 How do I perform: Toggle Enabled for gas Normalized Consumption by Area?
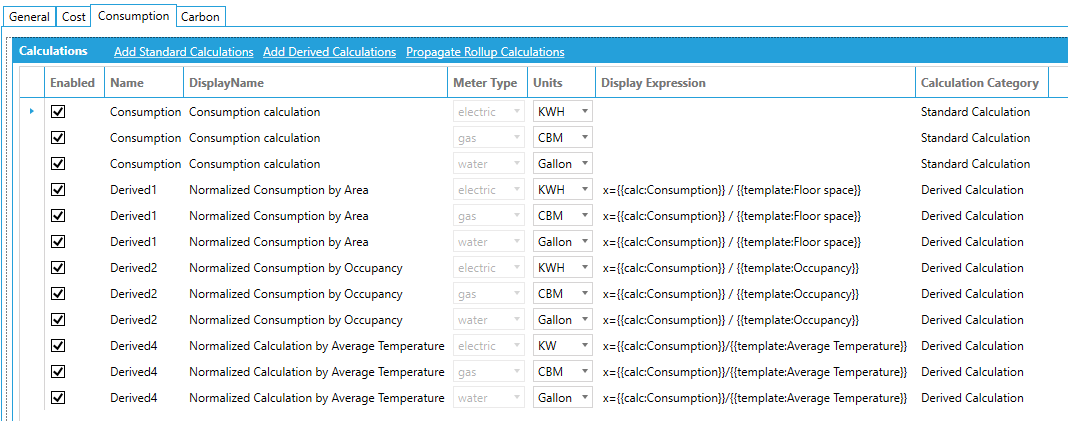click(58, 216)
